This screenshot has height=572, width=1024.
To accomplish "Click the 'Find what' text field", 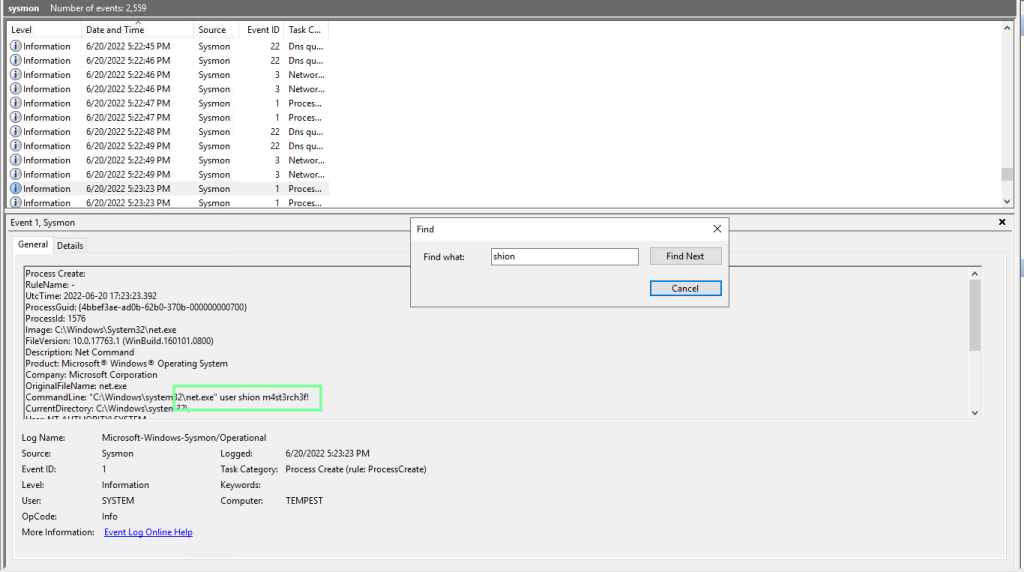I will [564, 257].
